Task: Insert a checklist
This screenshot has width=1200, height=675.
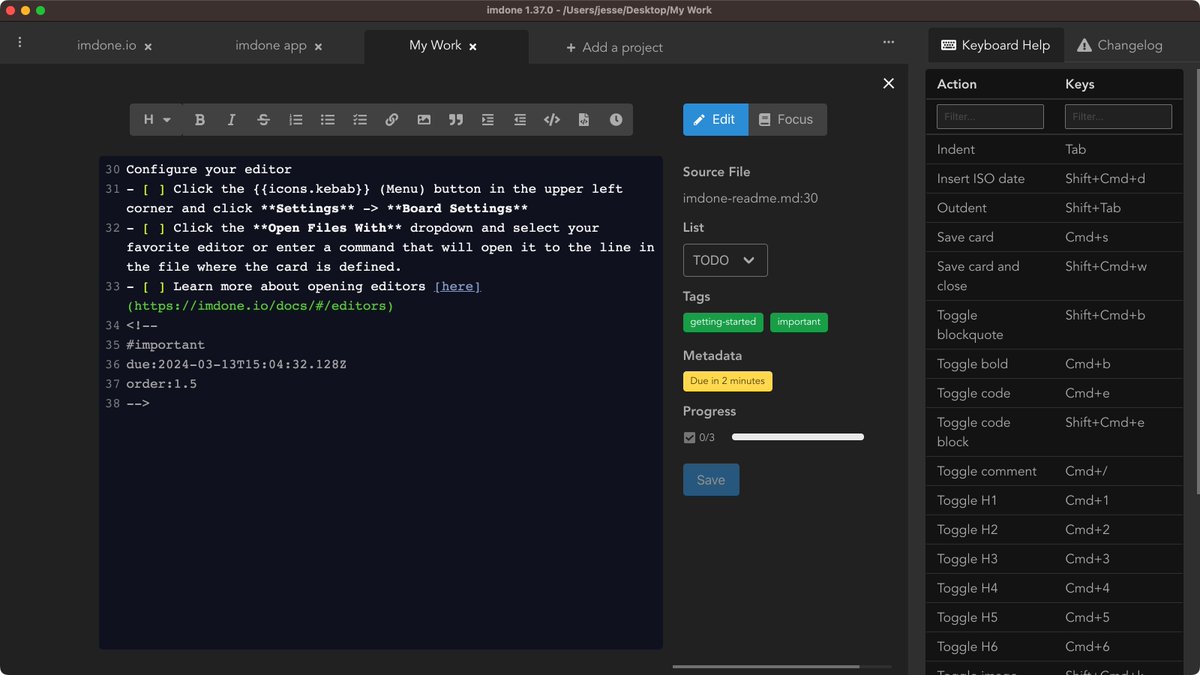Action: 360,120
